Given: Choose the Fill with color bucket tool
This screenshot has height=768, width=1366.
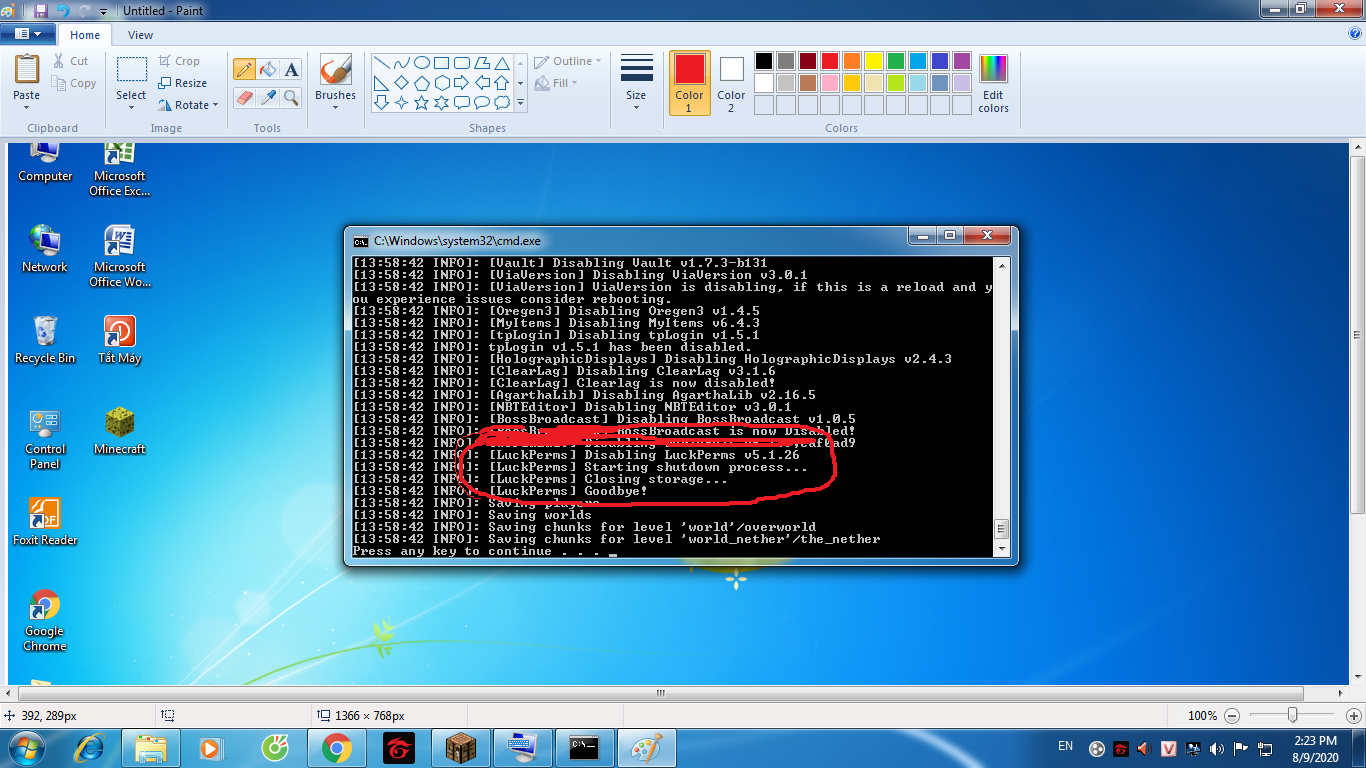Looking at the screenshot, I should (268, 69).
